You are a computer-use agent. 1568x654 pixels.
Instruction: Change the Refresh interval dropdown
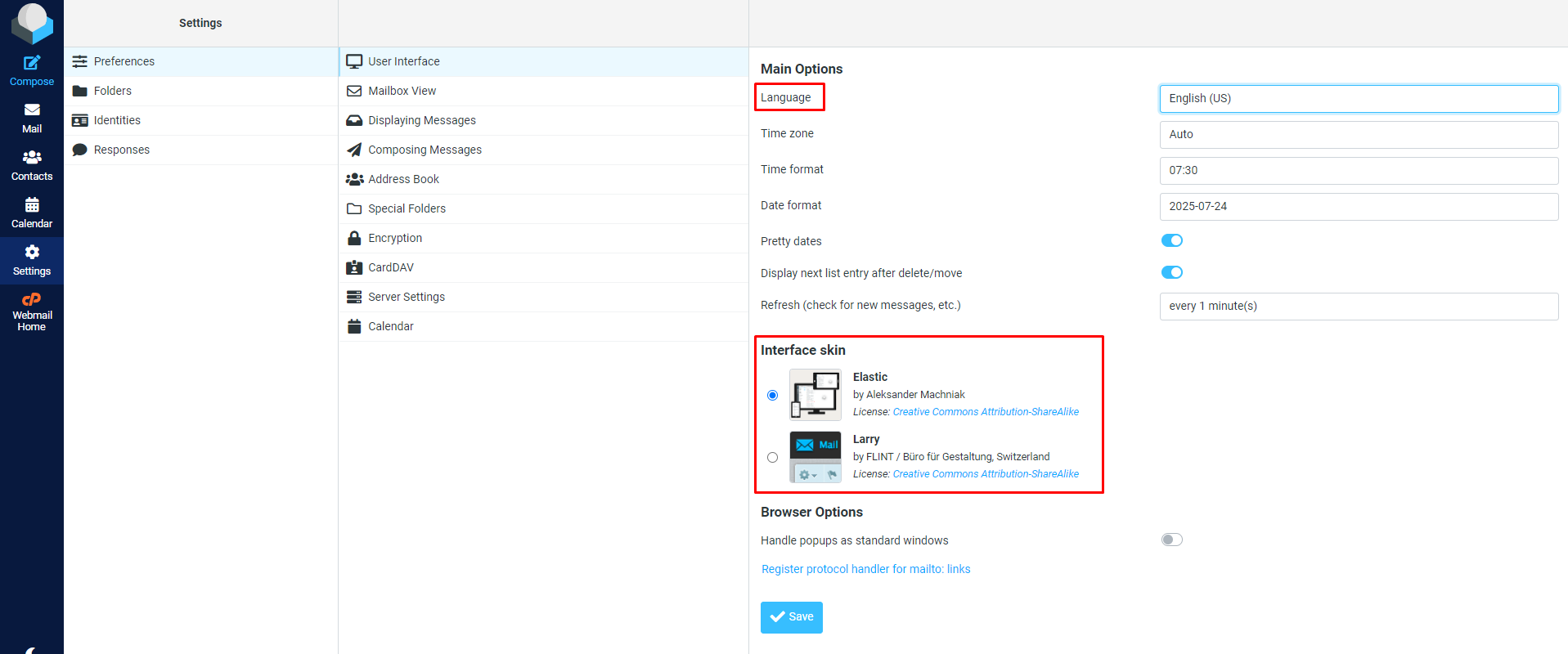[x=1358, y=306]
